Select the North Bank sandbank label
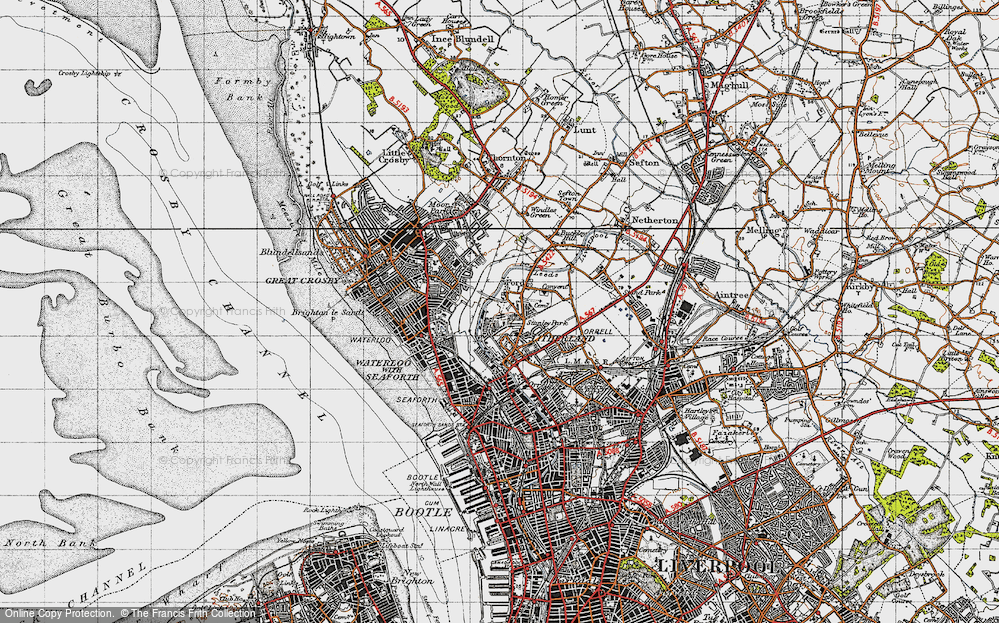The image size is (999, 623). click(x=50, y=543)
